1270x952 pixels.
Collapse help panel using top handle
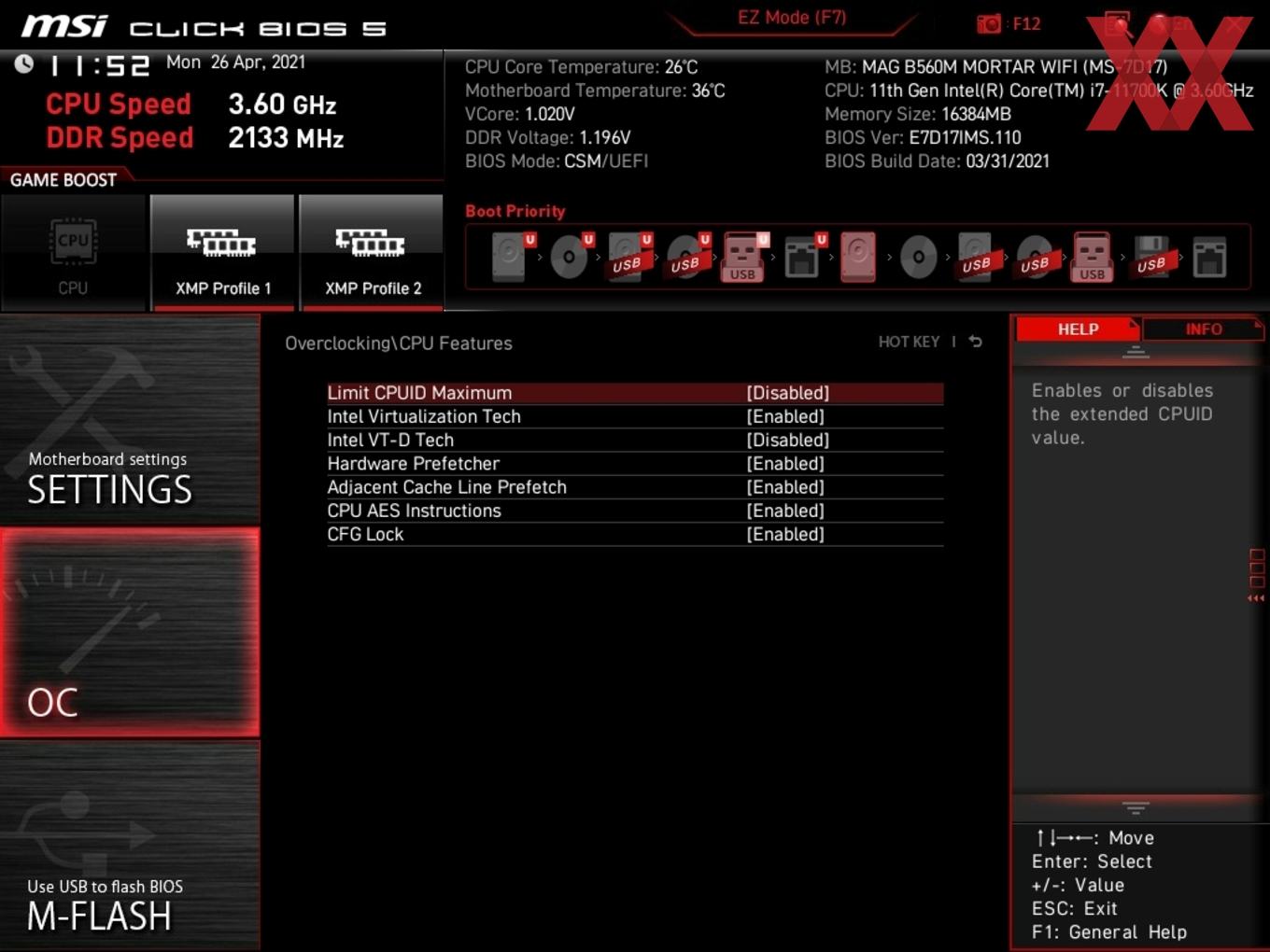click(x=1136, y=353)
